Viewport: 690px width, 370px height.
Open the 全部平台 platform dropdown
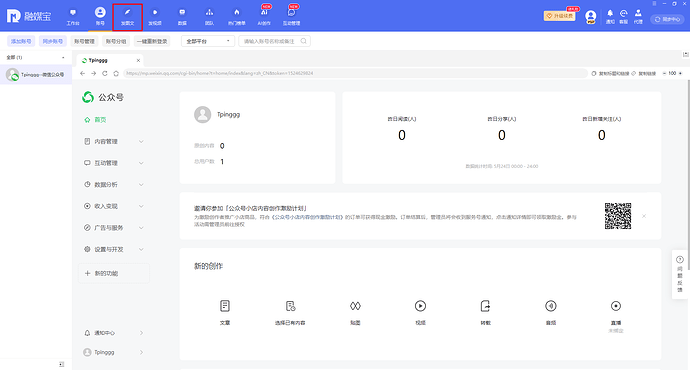pos(208,41)
